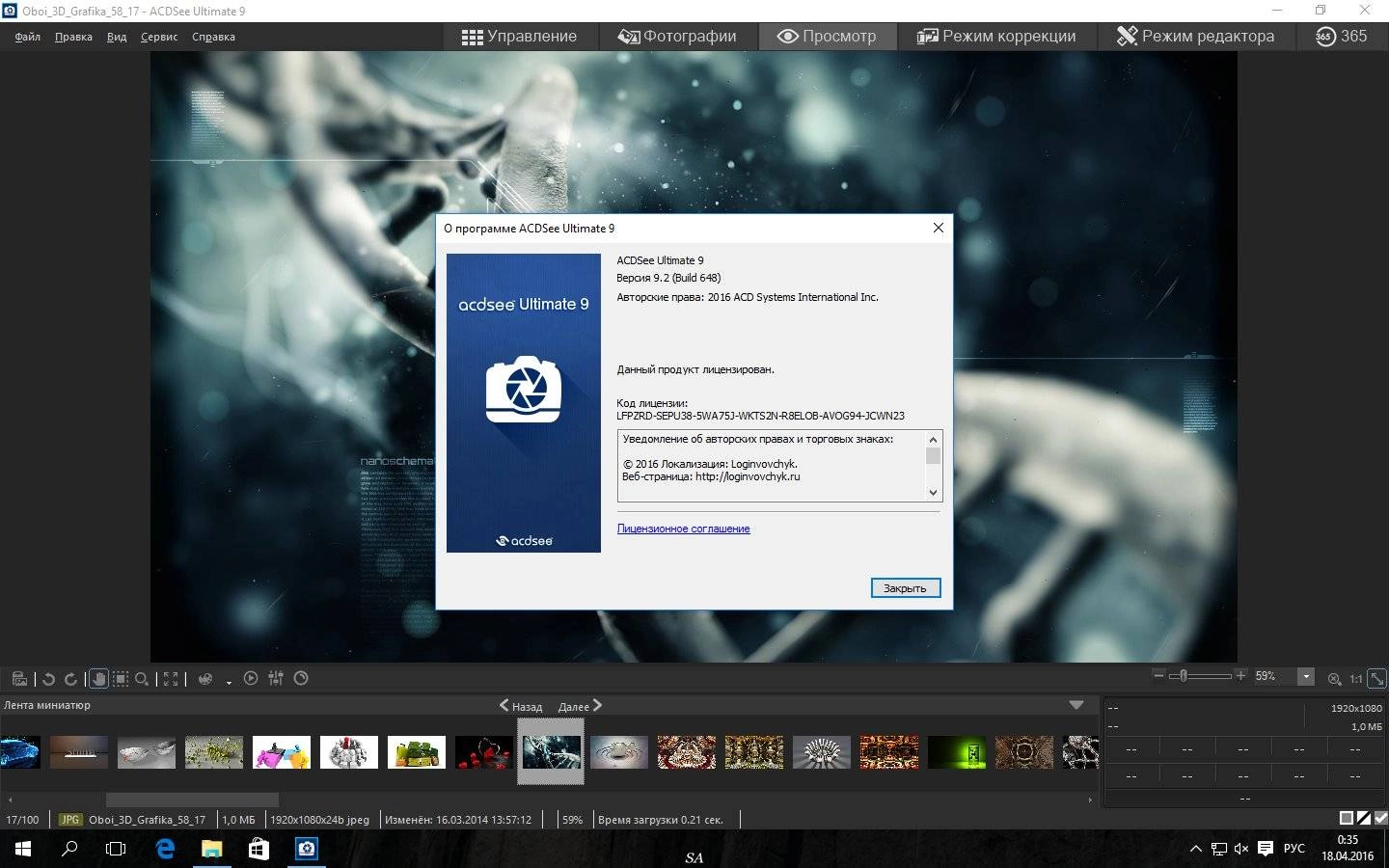Image resolution: width=1389 pixels, height=868 pixels.
Task: Click the JPG file type badge
Action: tap(70, 820)
